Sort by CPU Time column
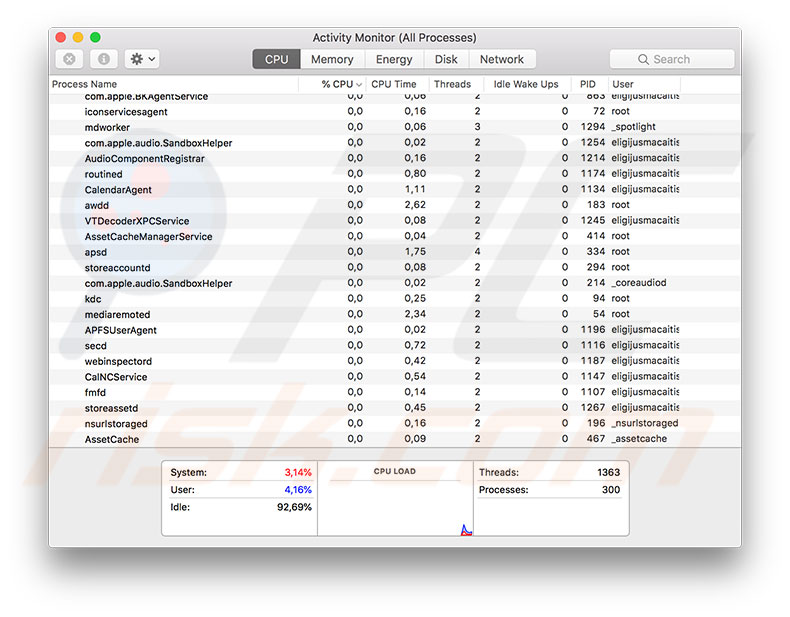The image size is (790, 617). tap(397, 84)
